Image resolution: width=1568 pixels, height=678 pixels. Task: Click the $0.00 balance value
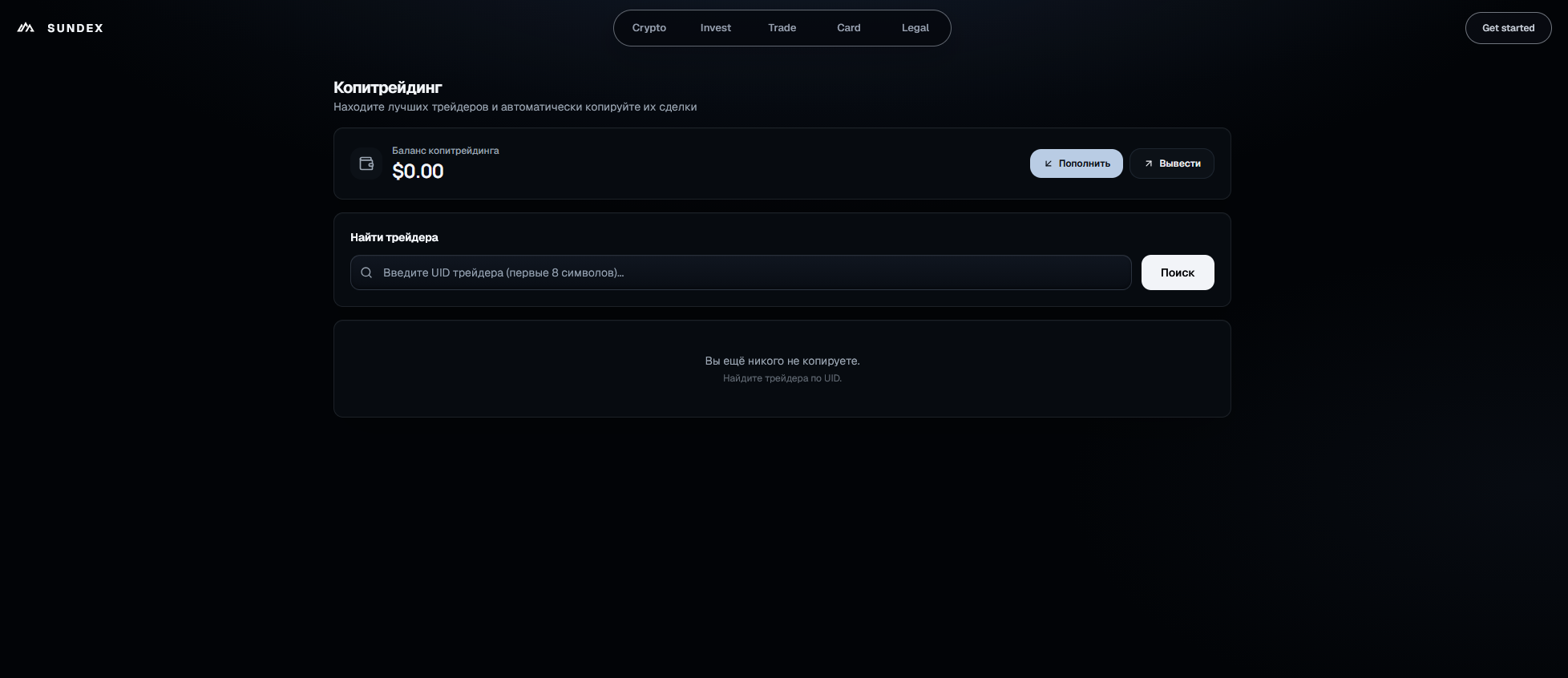(x=418, y=171)
